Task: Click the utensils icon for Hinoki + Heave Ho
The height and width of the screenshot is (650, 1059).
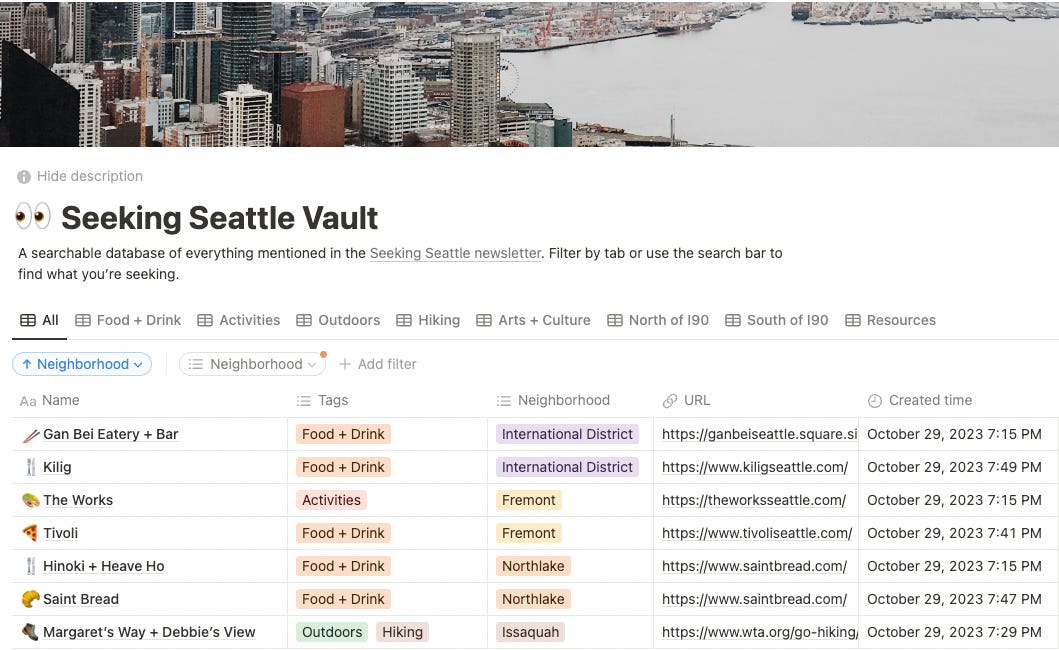Action: [x=30, y=566]
